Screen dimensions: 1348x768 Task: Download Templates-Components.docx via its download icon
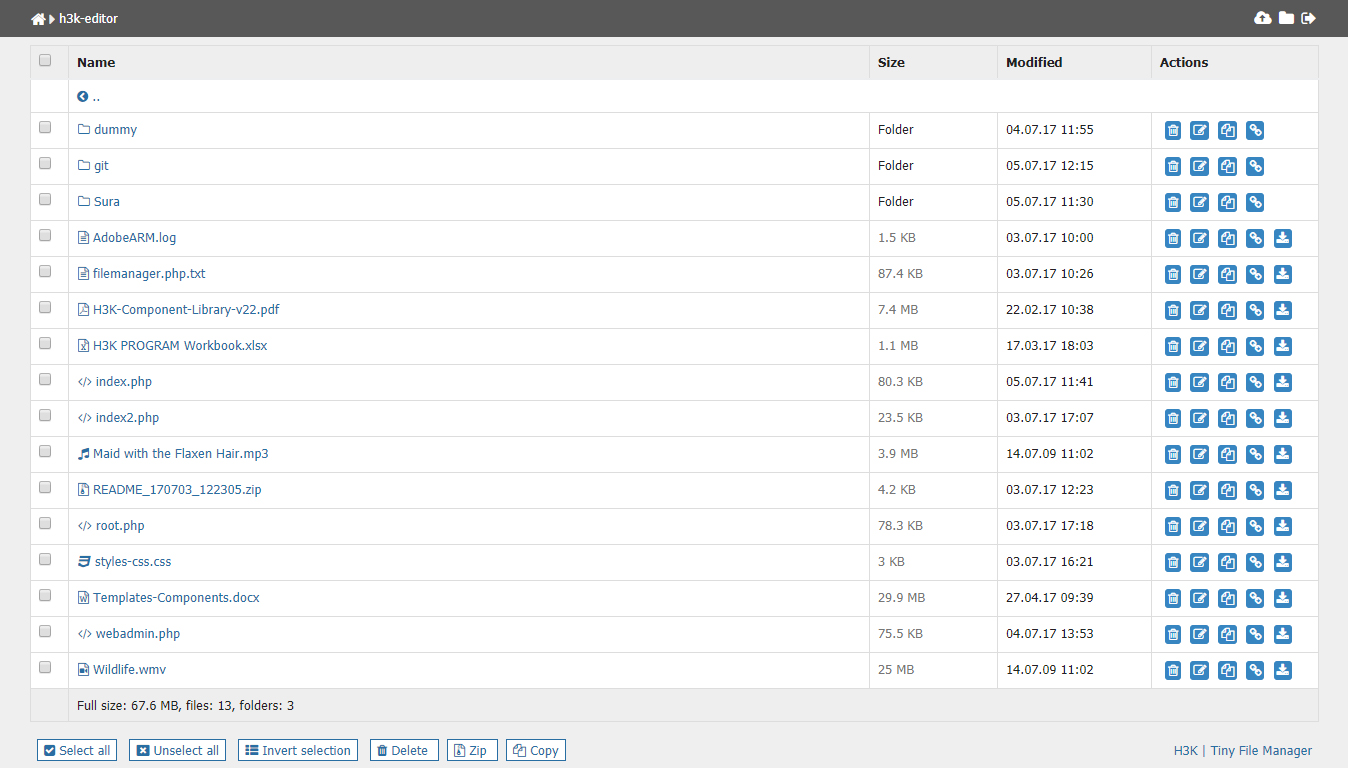tap(1282, 598)
